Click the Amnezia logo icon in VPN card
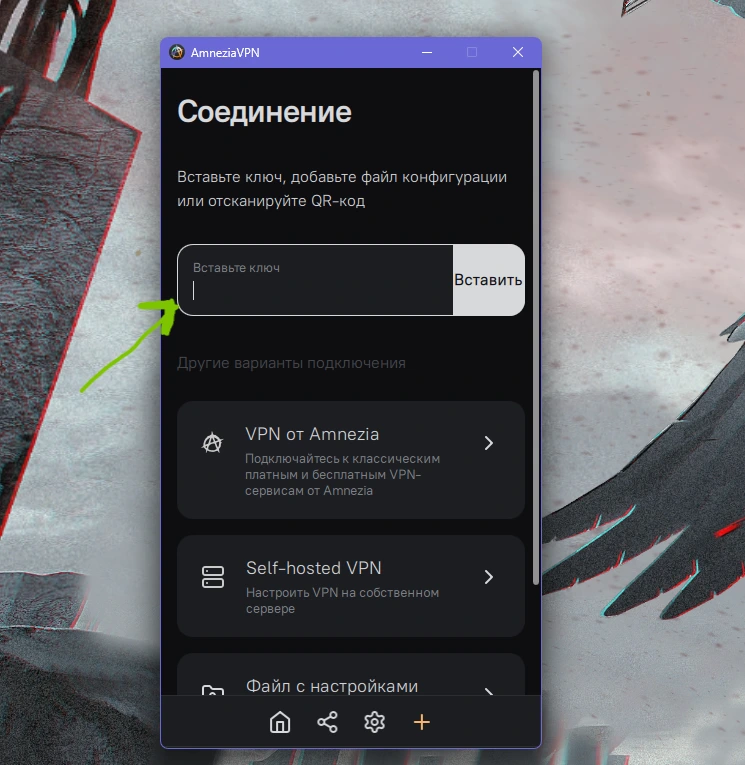This screenshot has height=765, width=745. click(x=212, y=443)
